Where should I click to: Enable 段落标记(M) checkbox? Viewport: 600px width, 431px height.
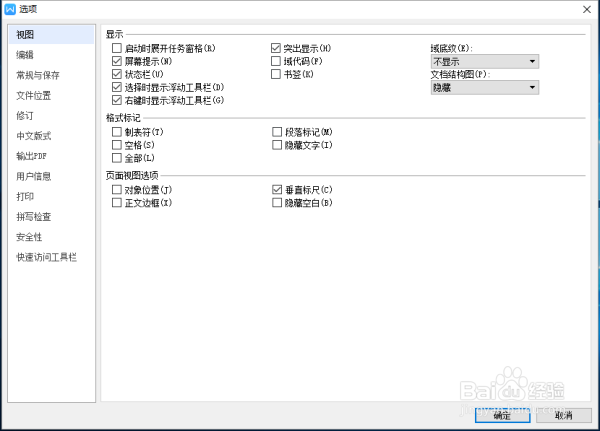277,132
